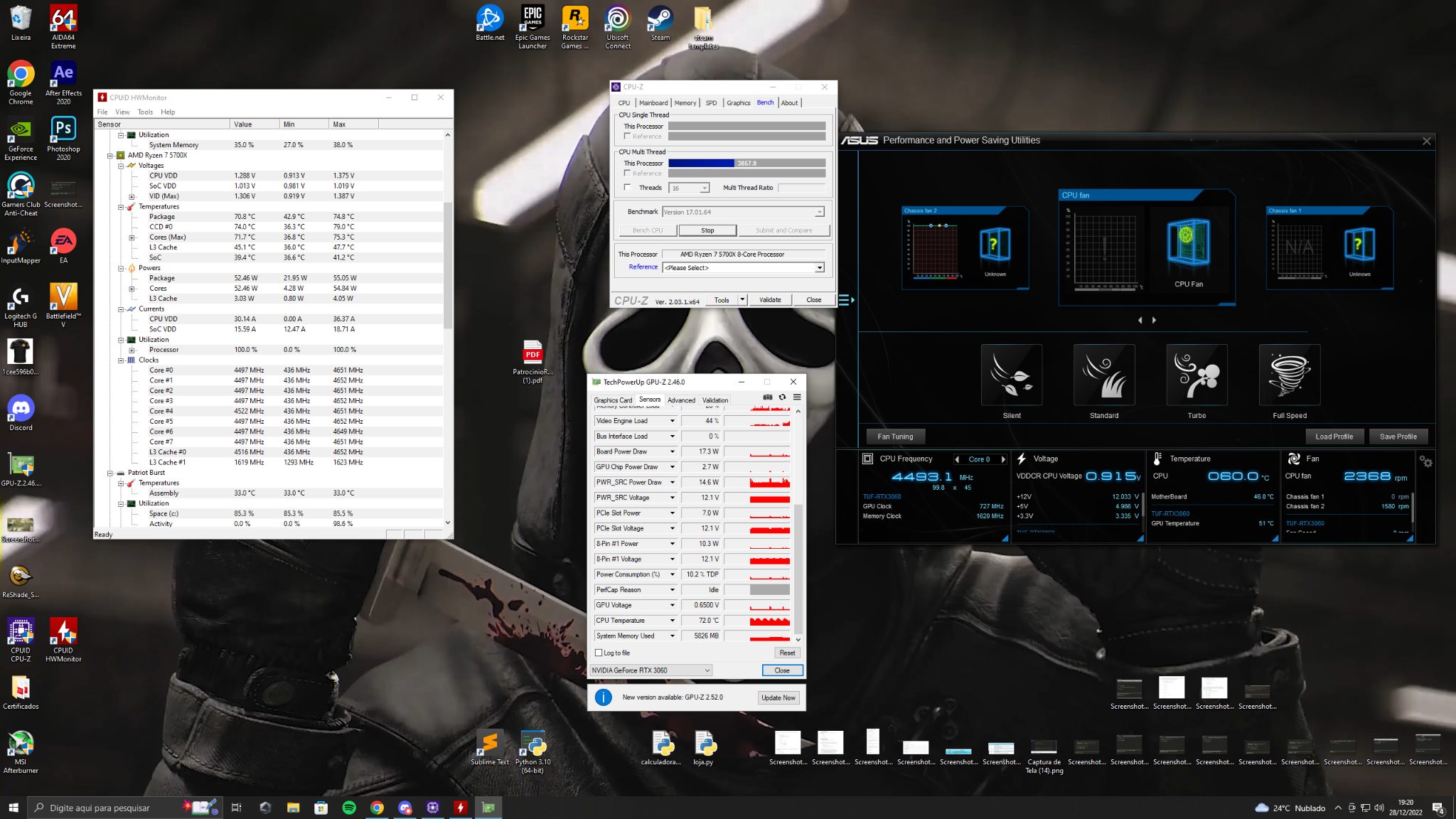1456x819 pixels.
Task: Select the Full Speed fan mode icon
Action: pyautogui.click(x=1290, y=375)
